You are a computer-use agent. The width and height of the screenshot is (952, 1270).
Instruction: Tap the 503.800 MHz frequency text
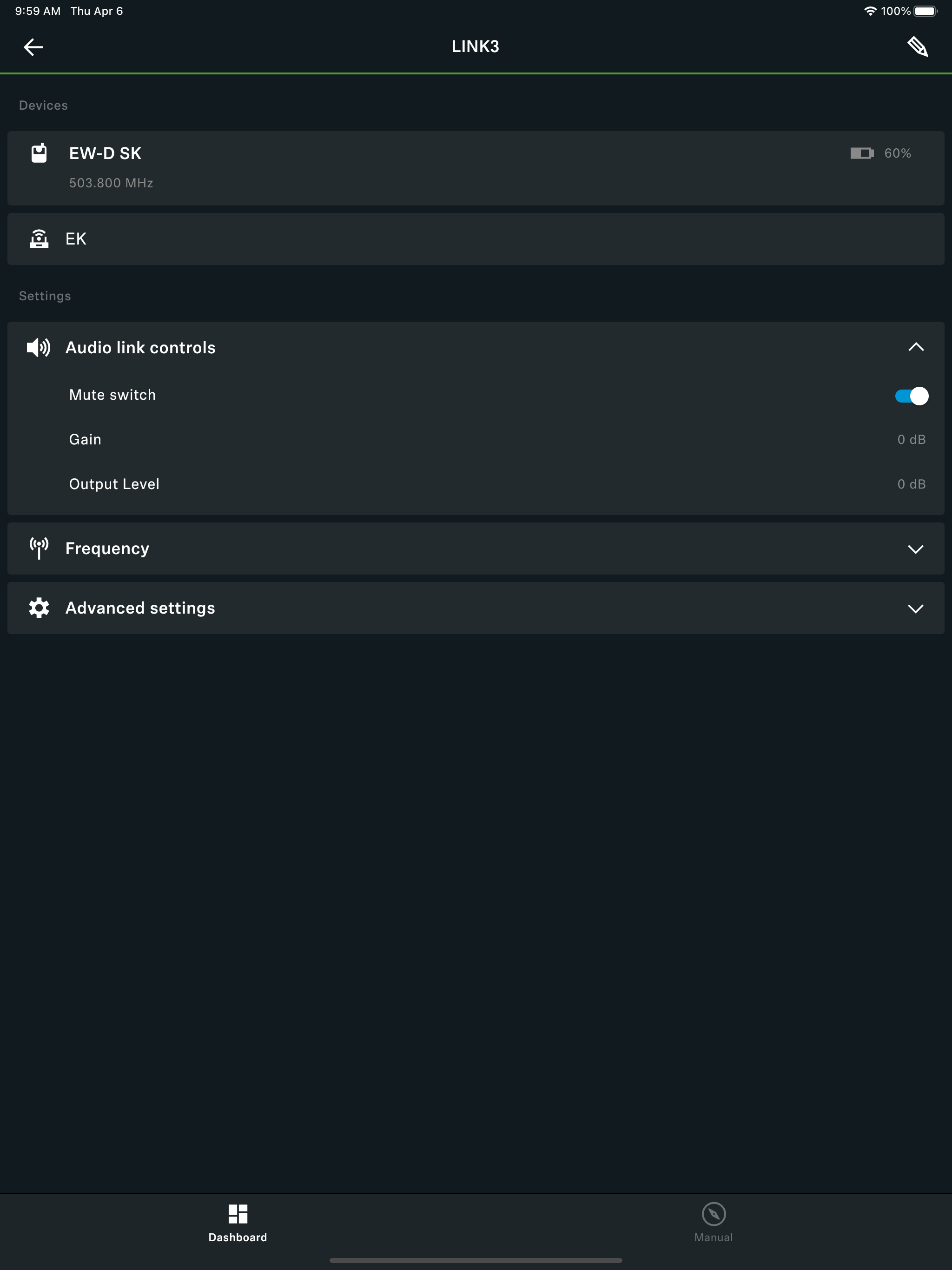(x=111, y=183)
